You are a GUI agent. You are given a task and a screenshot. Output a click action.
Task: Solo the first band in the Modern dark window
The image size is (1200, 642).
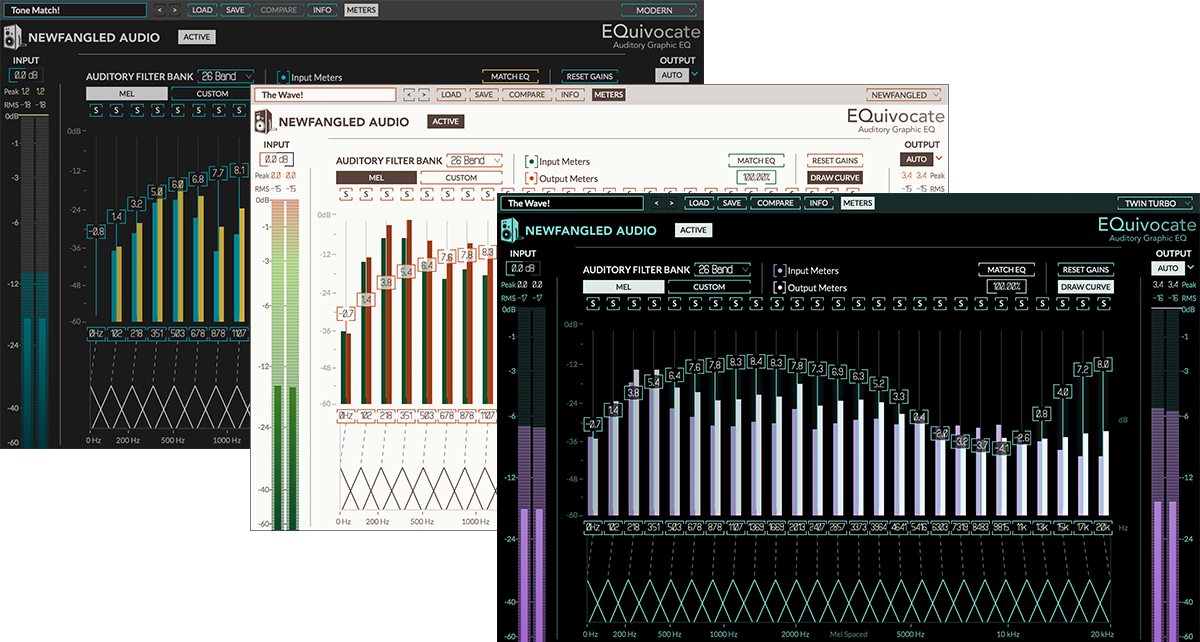[94, 111]
